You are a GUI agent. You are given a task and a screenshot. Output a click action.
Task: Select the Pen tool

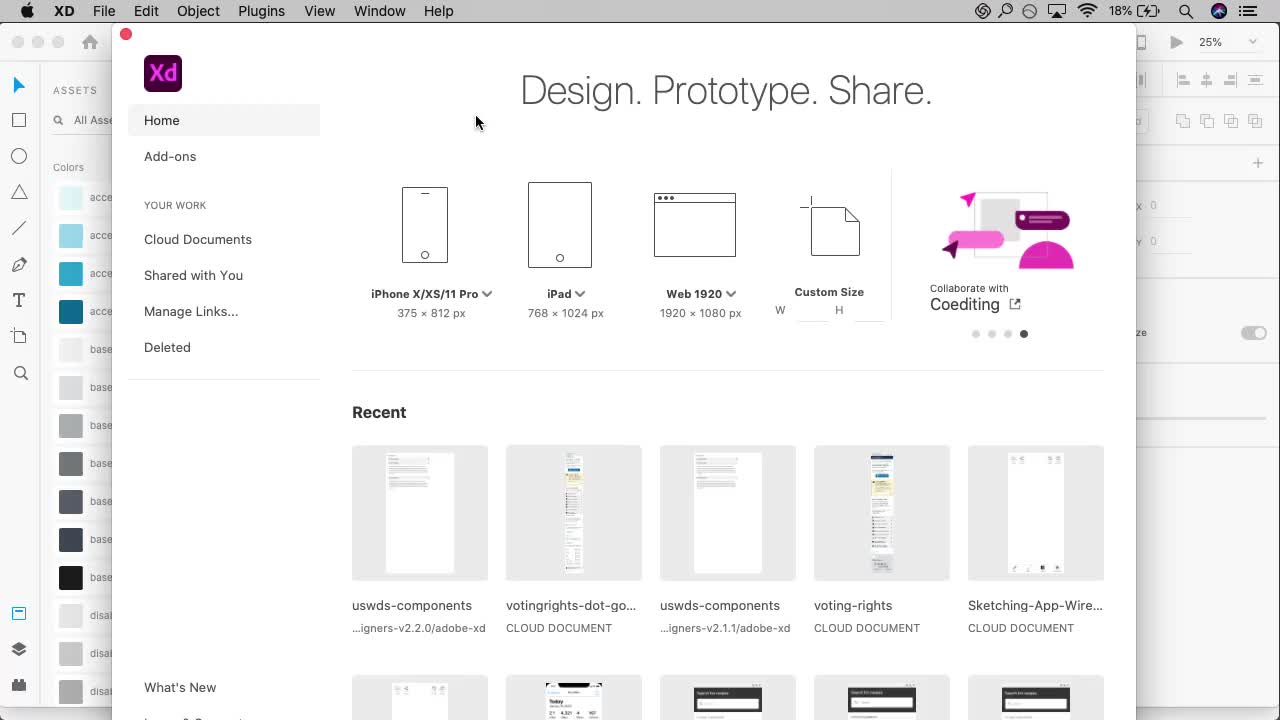[x=19, y=265]
